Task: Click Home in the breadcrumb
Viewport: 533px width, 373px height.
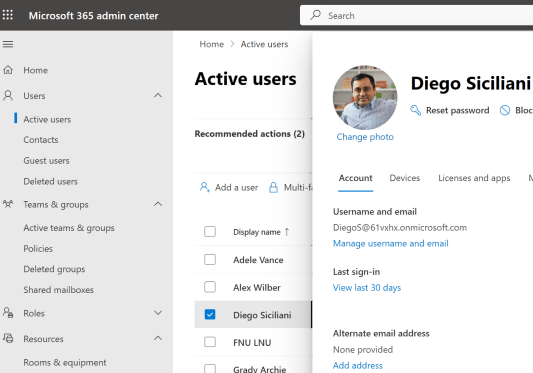Action: pos(211,44)
